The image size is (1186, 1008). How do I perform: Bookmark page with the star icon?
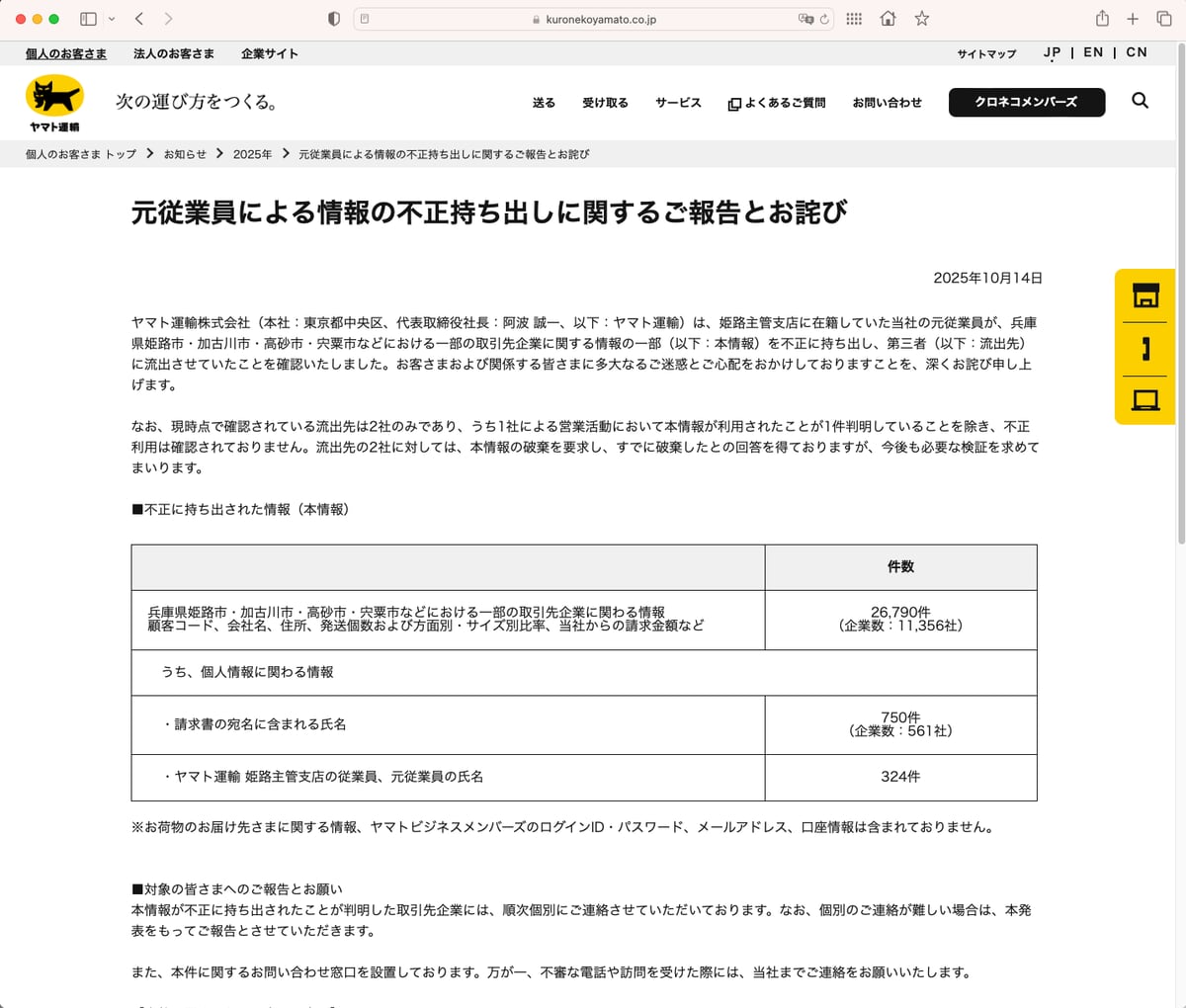[921, 19]
